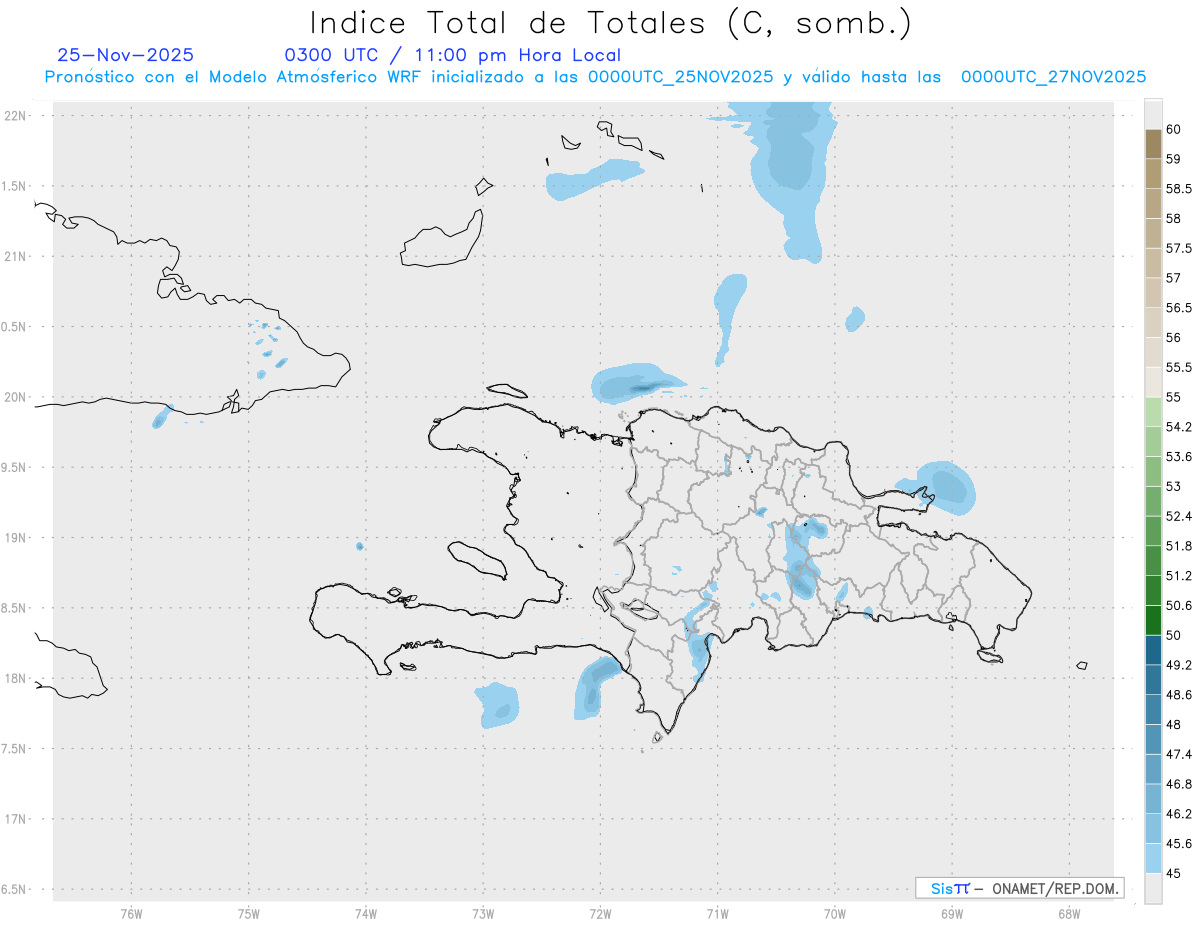Pick the dark green swatch between 50 and 50.6
1200x927 pixels.
(x=1153, y=621)
